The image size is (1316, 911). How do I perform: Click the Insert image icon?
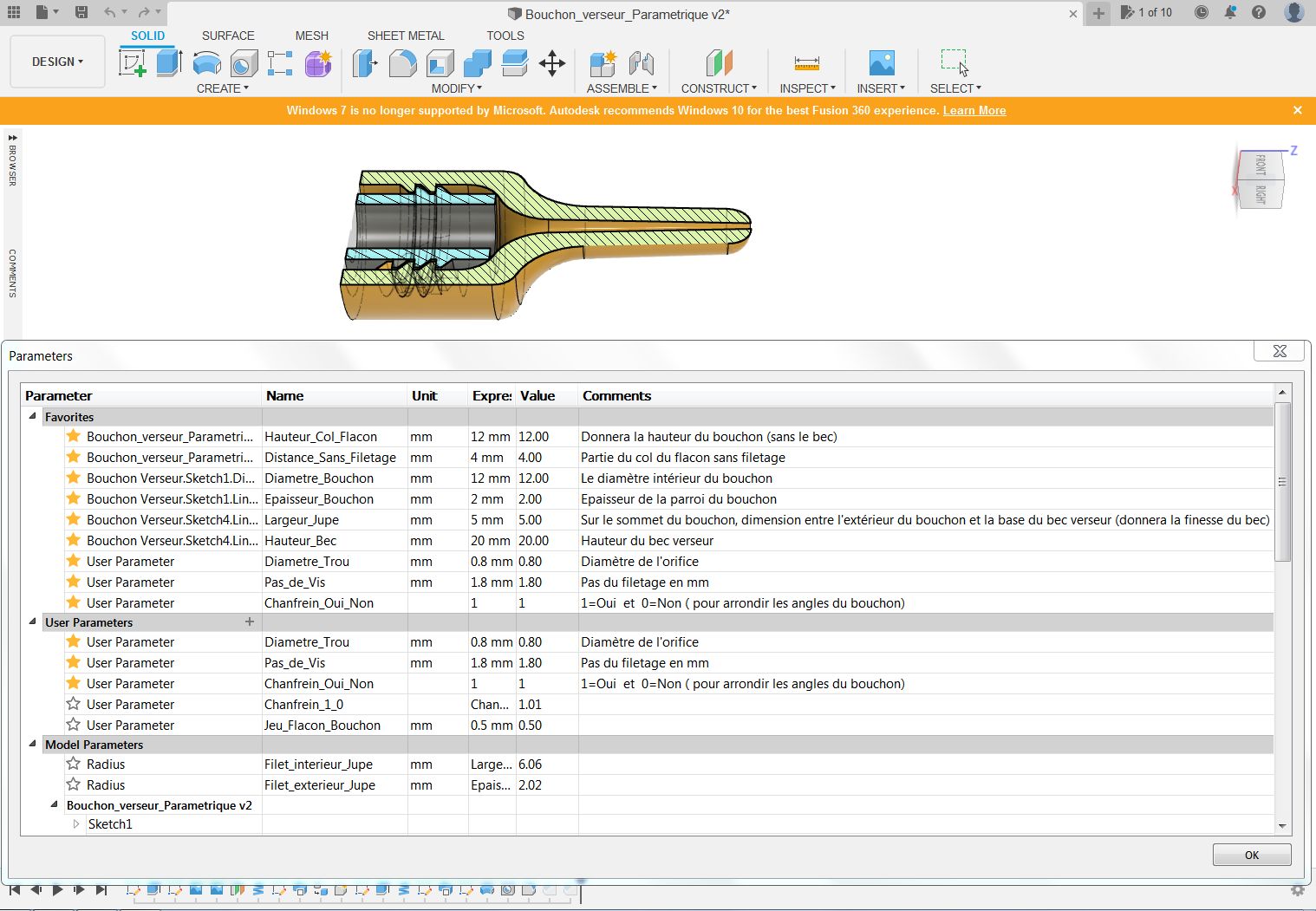click(x=881, y=63)
